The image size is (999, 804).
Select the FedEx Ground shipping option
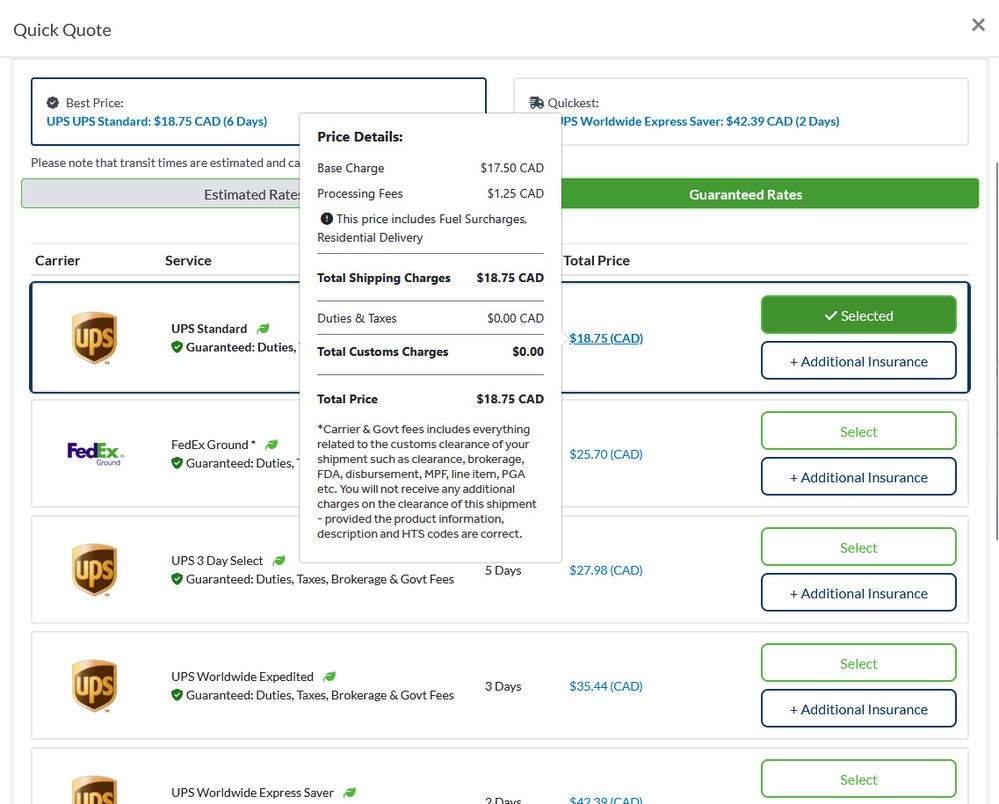[858, 432]
